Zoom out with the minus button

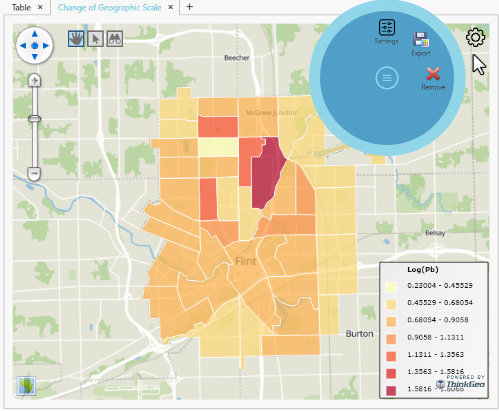pos(34,173)
